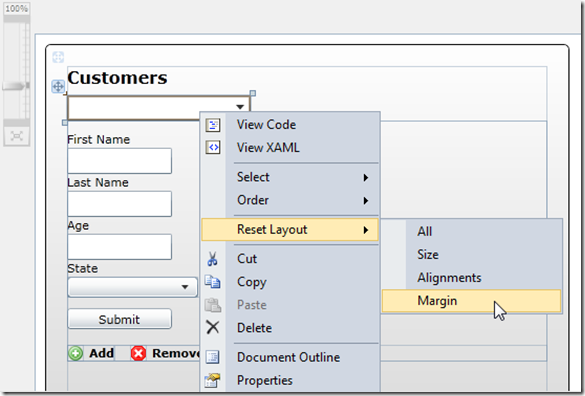Click the top-right resize handle of selected combo box

click(253, 93)
